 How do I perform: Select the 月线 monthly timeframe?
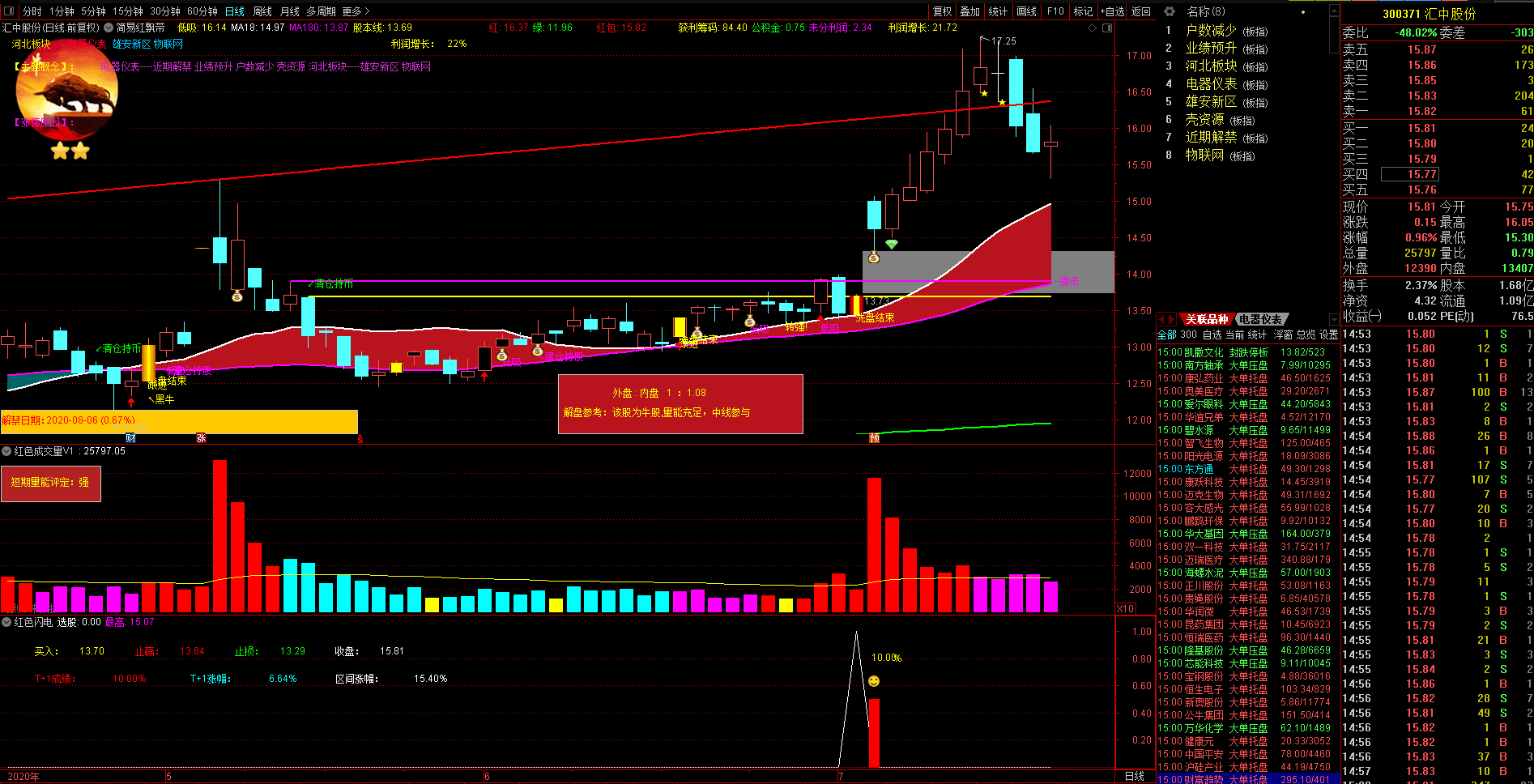(289, 11)
